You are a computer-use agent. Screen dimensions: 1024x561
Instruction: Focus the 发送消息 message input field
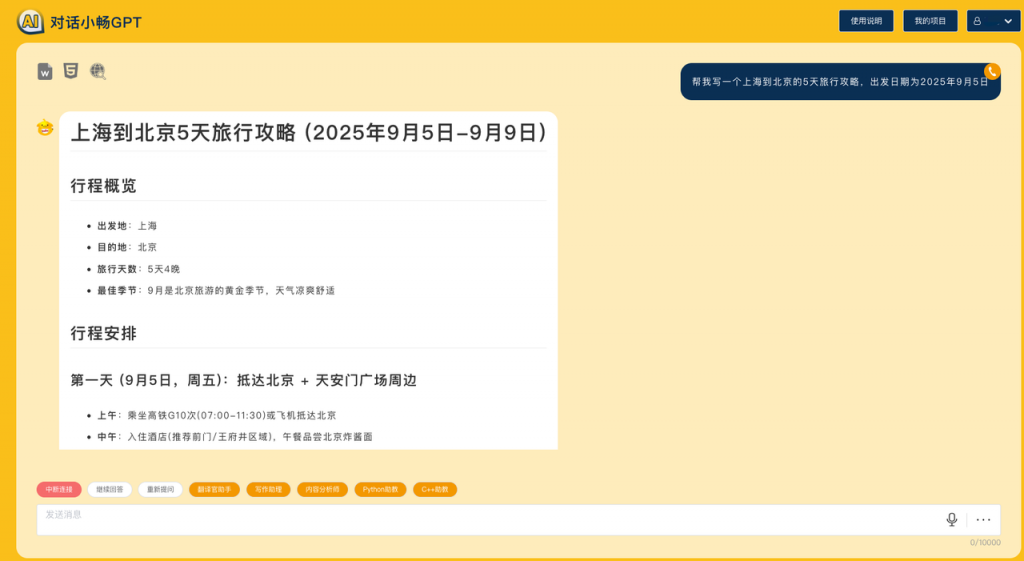(x=480, y=519)
